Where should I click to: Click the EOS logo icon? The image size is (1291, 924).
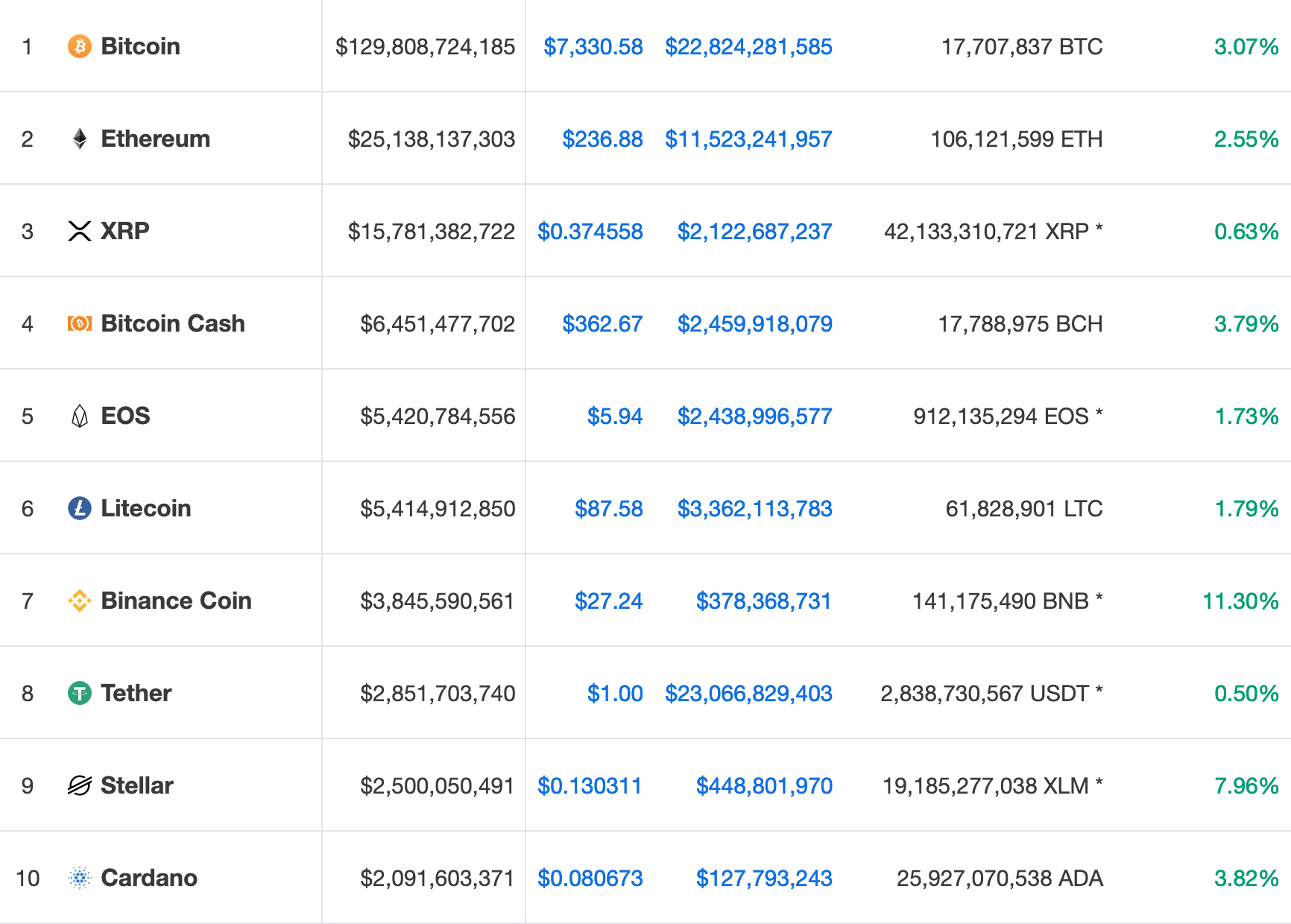pos(80,416)
